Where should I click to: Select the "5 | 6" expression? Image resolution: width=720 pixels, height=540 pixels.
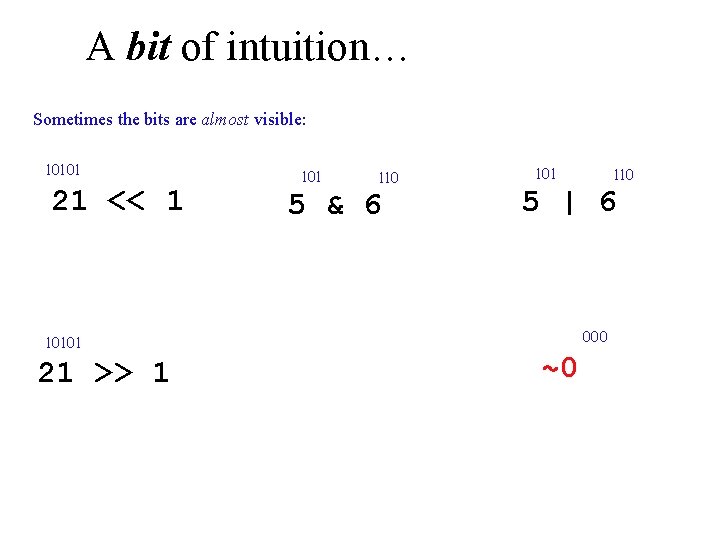tap(569, 202)
